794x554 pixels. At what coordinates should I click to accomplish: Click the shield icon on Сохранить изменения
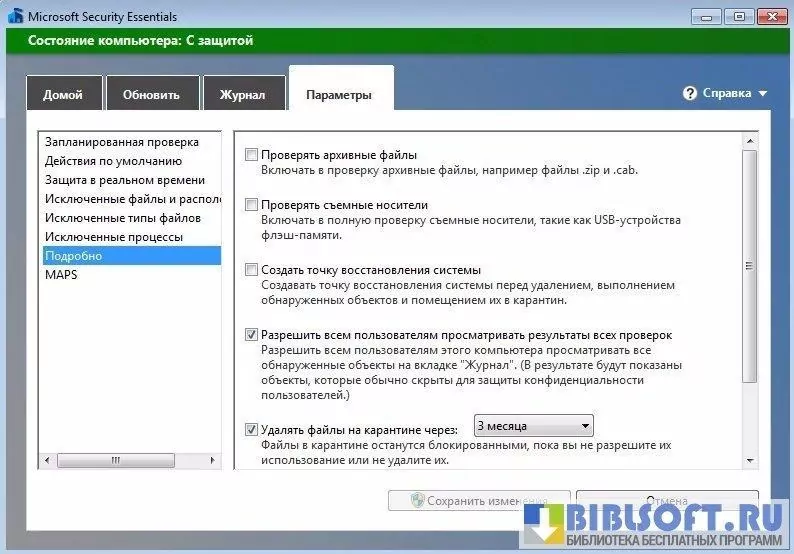pos(418,500)
